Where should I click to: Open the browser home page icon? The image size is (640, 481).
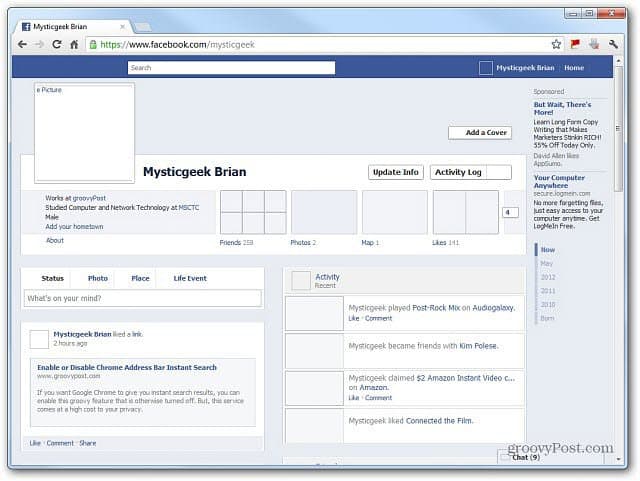pyautogui.click(x=74, y=44)
